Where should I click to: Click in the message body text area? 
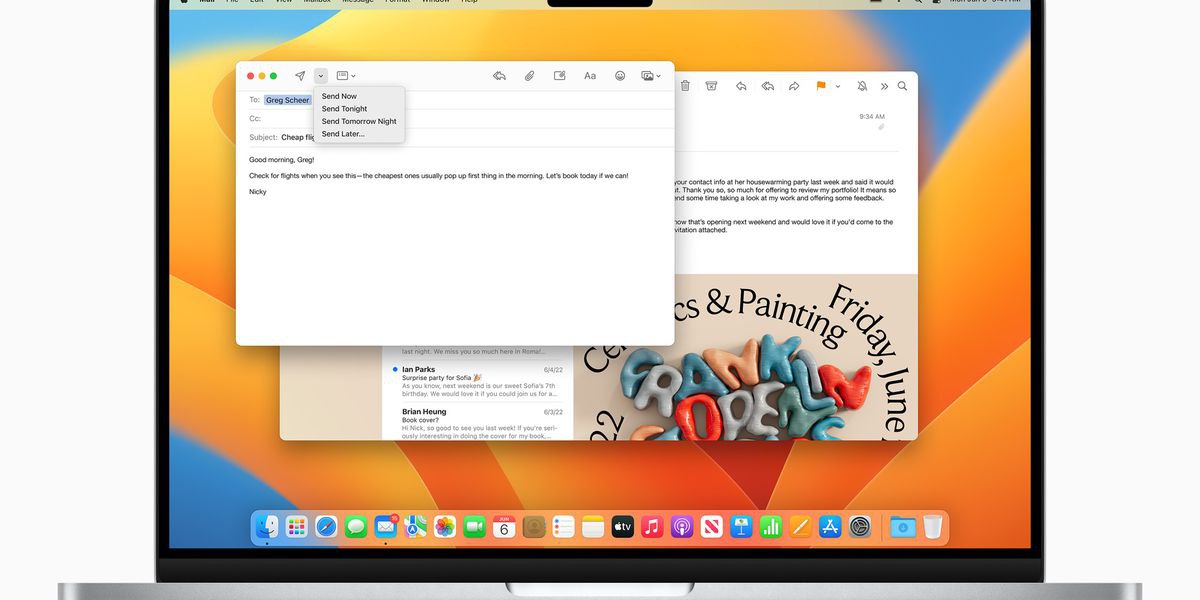click(x=455, y=245)
